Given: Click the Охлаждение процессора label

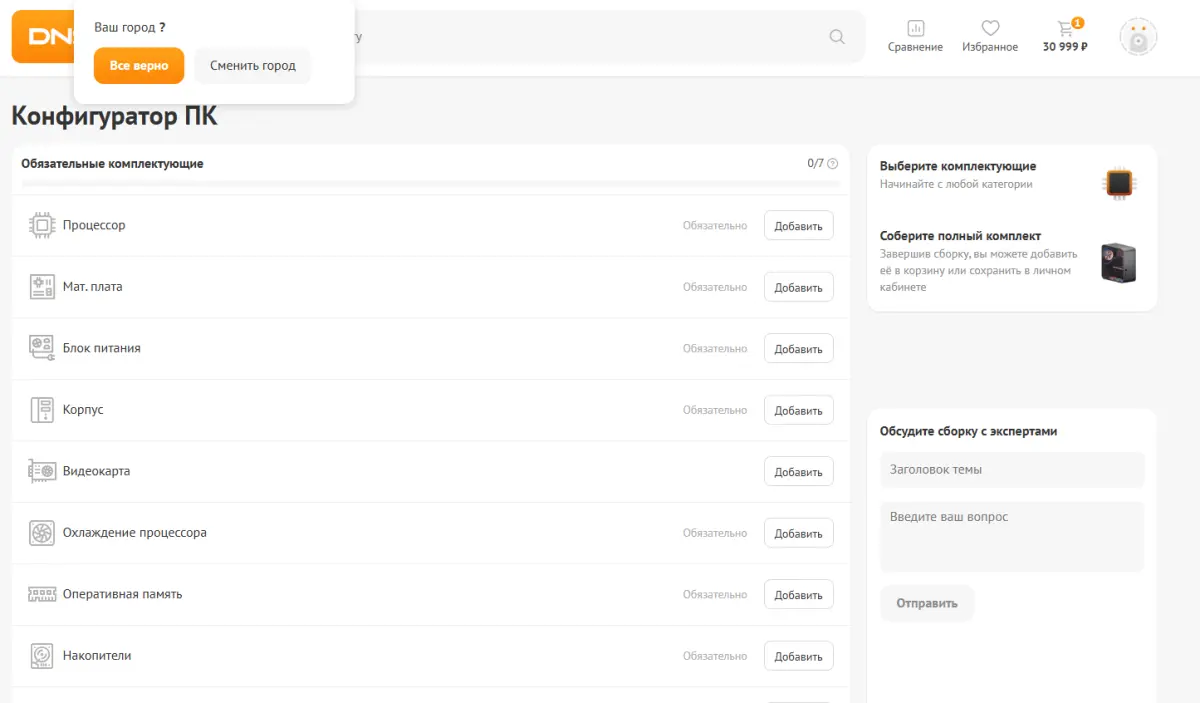Looking at the screenshot, I should tap(135, 533).
